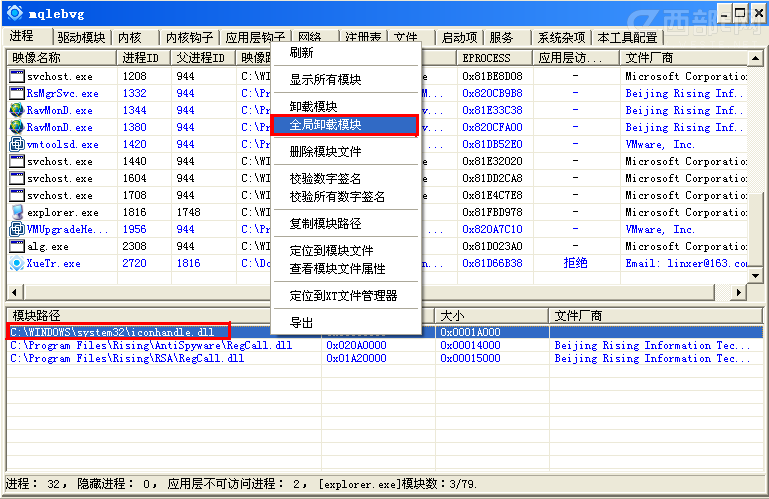
Task: Click the svchost.exe icon for PID 1208
Action: [x=16, y=76]
